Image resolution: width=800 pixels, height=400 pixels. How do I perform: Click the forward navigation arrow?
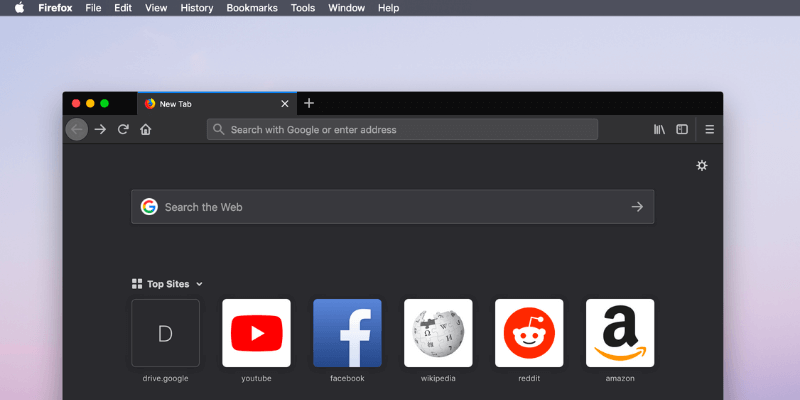pyautogui.click(x=101, y=130)
